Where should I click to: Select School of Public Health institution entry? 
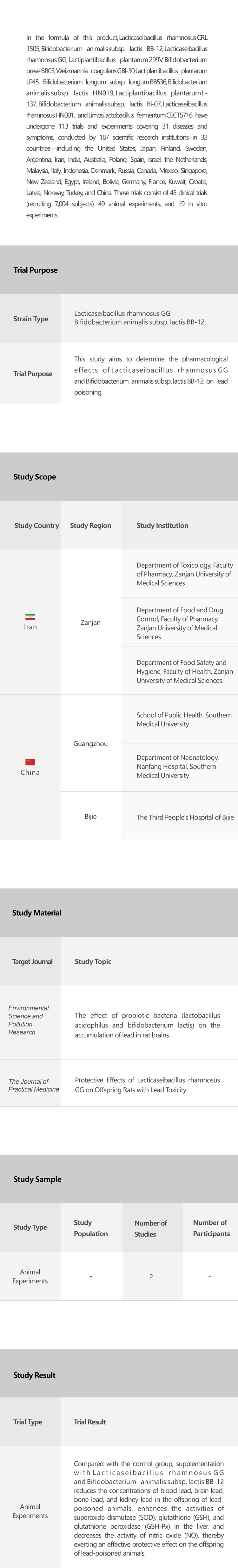coord(184,719)
